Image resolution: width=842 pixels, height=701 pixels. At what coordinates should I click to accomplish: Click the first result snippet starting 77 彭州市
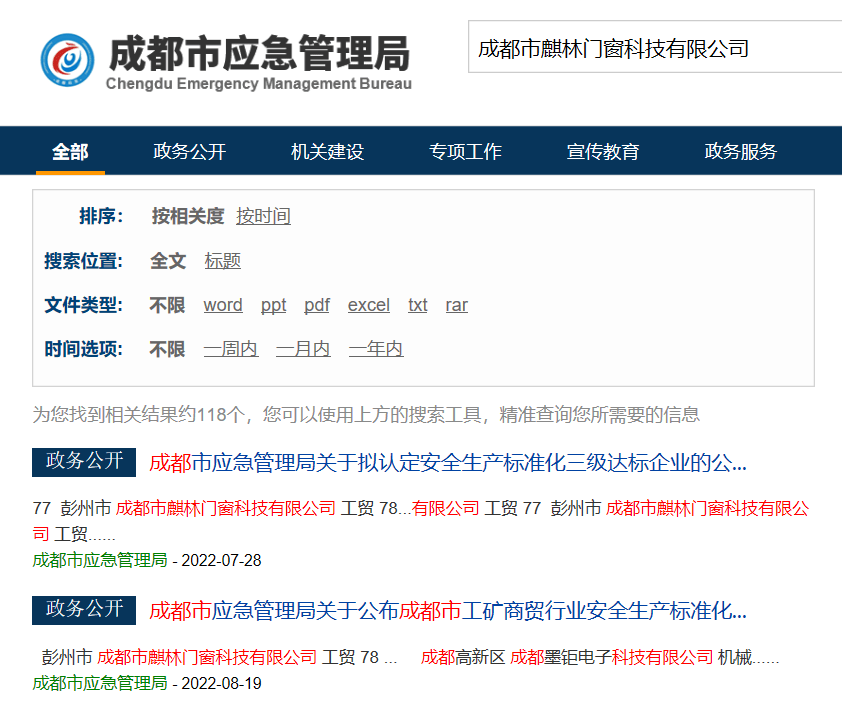[421, 521]
